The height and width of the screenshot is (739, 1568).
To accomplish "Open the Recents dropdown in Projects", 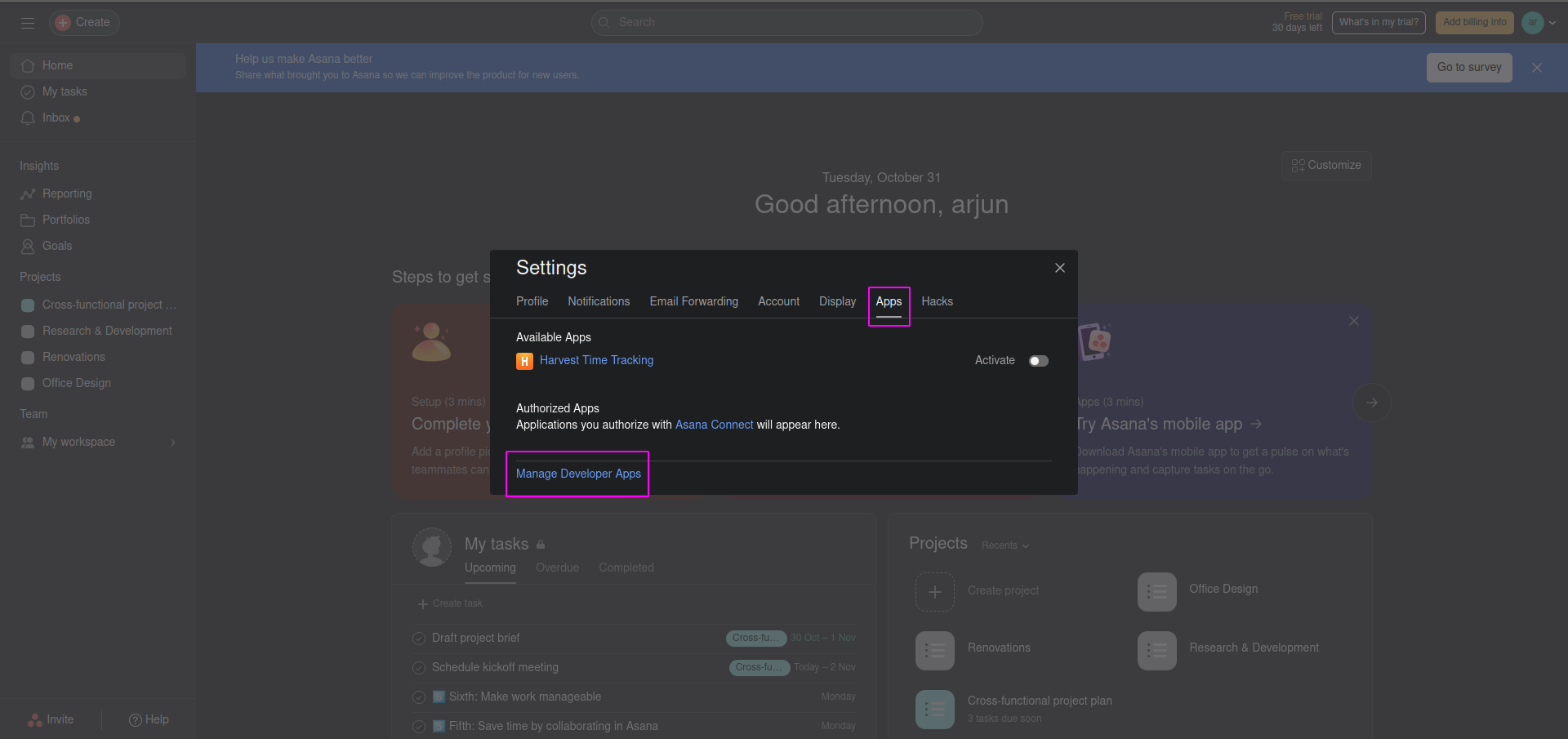I will 1005,545.
